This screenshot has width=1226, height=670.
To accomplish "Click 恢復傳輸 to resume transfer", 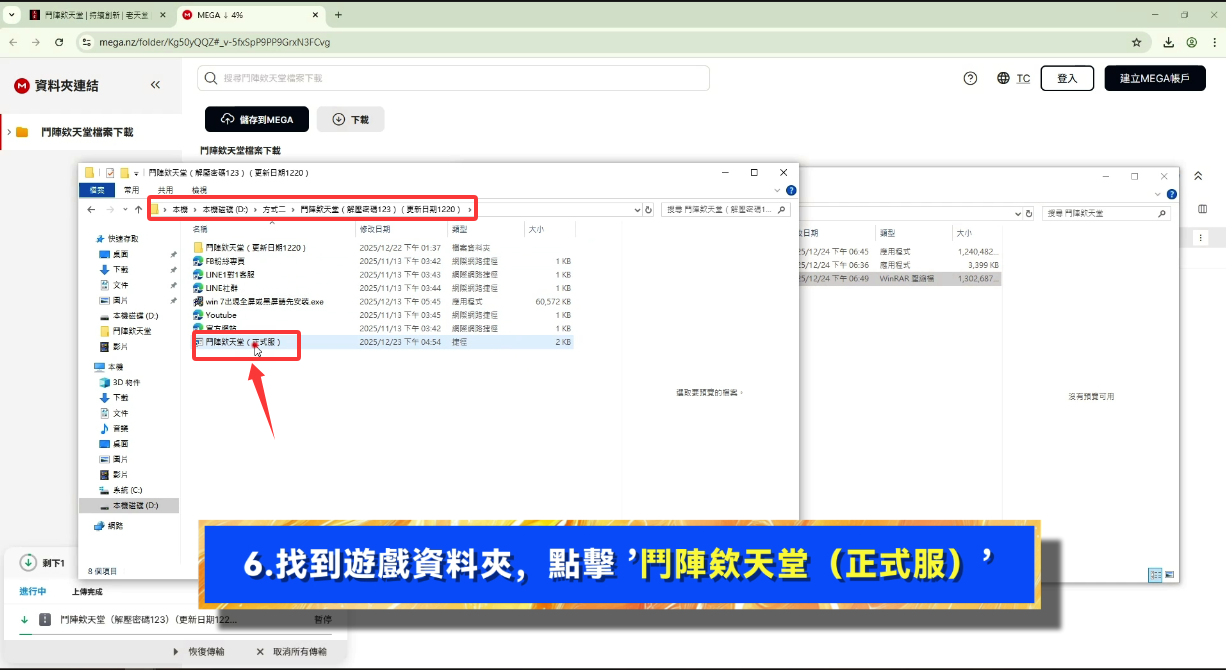I will point(198,651).
